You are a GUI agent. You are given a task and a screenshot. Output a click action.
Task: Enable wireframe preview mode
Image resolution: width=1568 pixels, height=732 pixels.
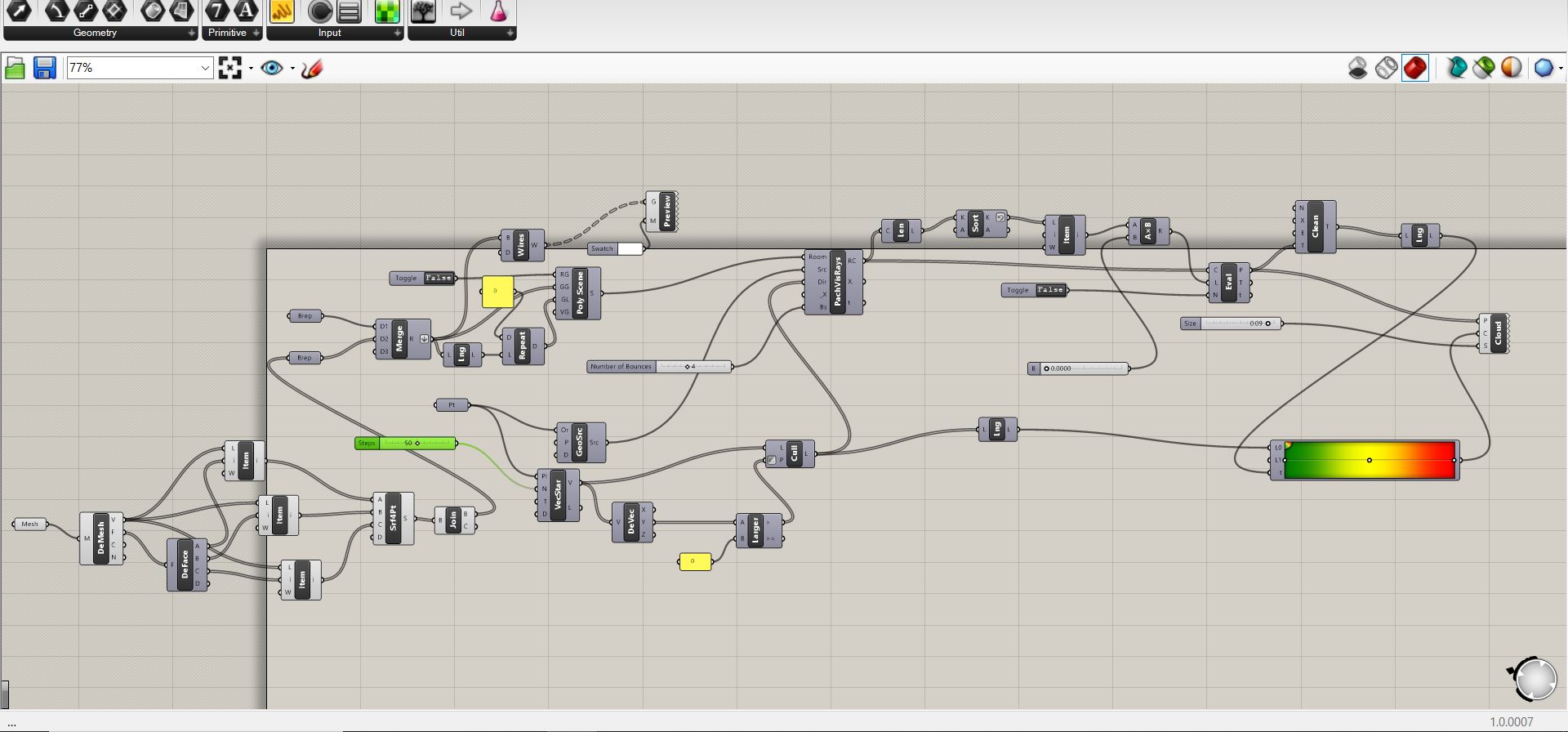[x=1386, y=68]
